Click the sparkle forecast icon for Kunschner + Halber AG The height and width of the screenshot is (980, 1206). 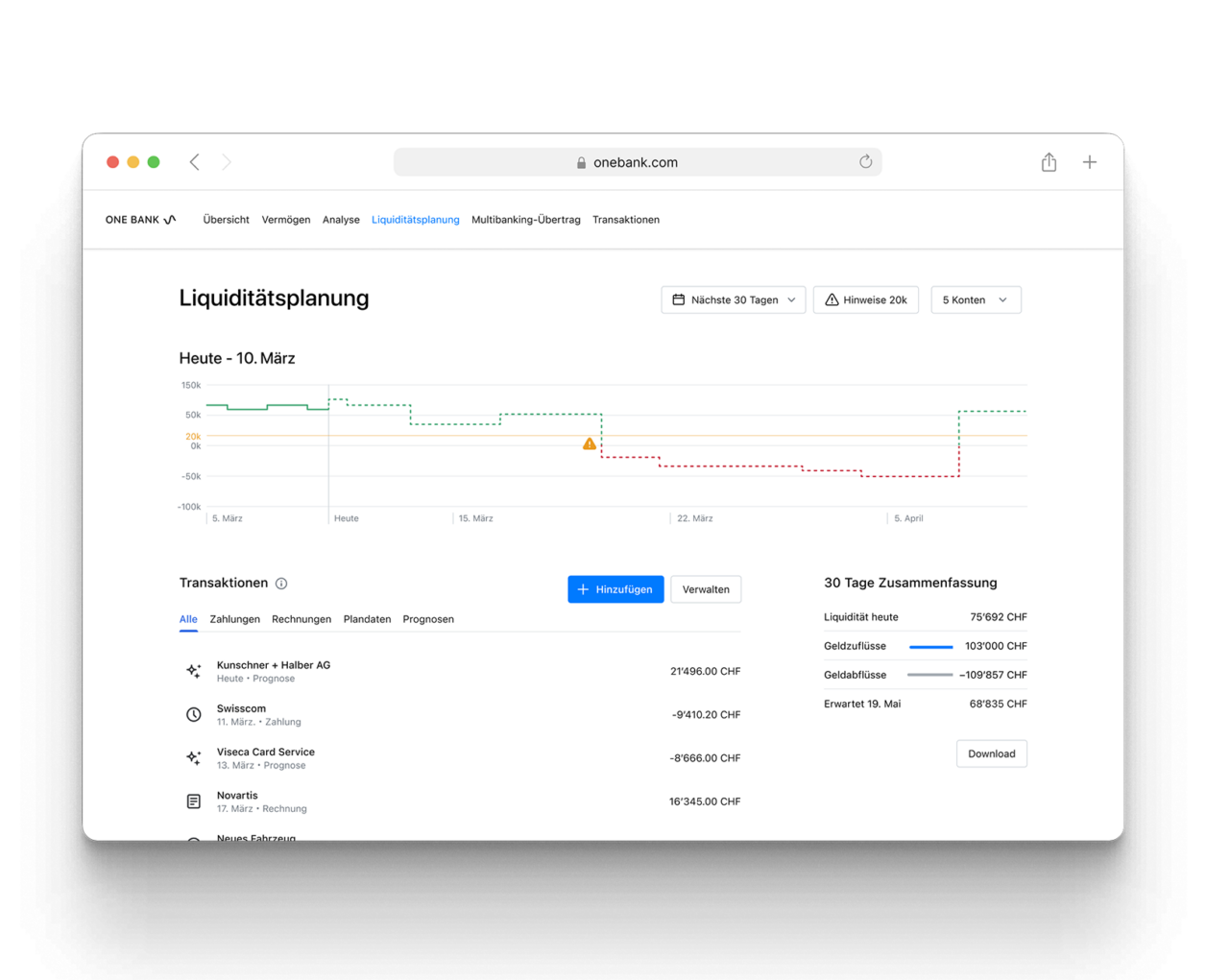pyautogui.click(x=194, y=671)
